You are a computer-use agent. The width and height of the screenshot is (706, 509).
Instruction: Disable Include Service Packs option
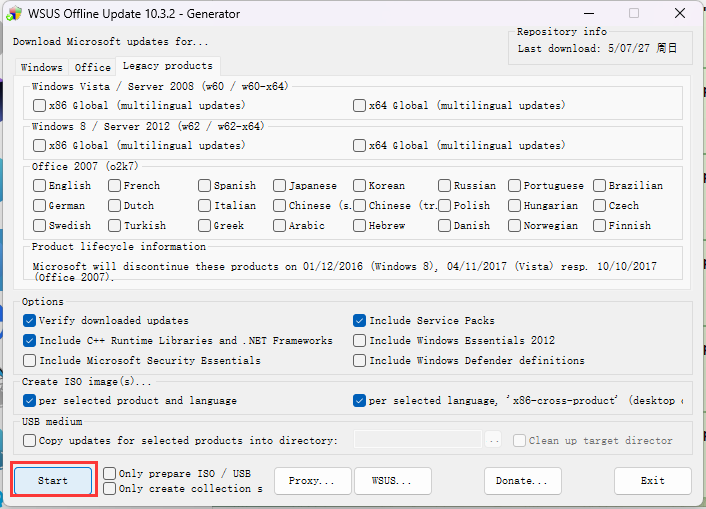tap(360, 321)
